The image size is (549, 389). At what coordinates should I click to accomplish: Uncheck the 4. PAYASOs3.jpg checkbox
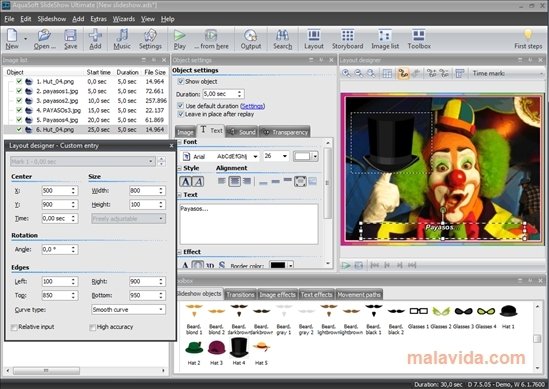(19, 110)
